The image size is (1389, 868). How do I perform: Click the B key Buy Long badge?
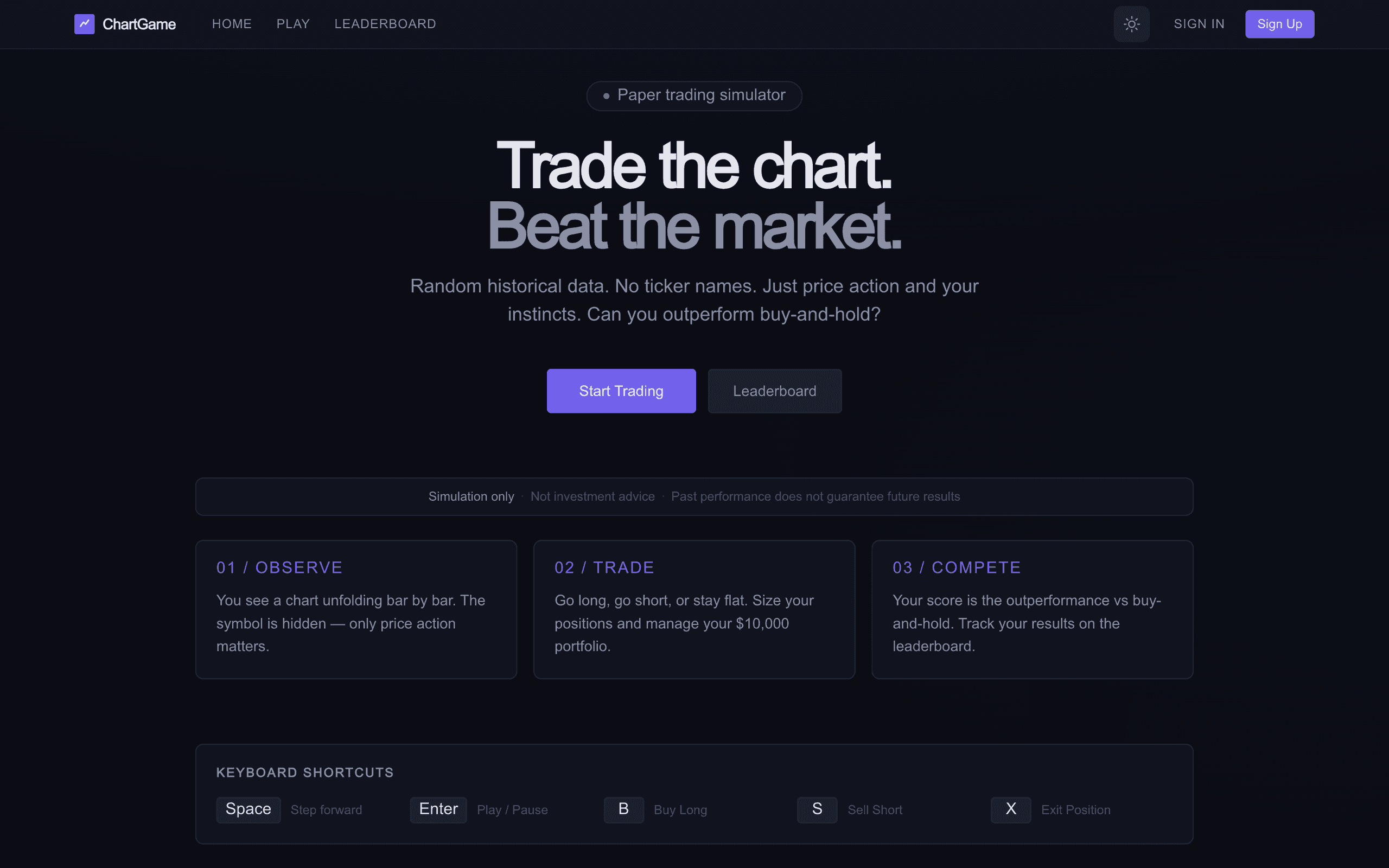point(623,809)
